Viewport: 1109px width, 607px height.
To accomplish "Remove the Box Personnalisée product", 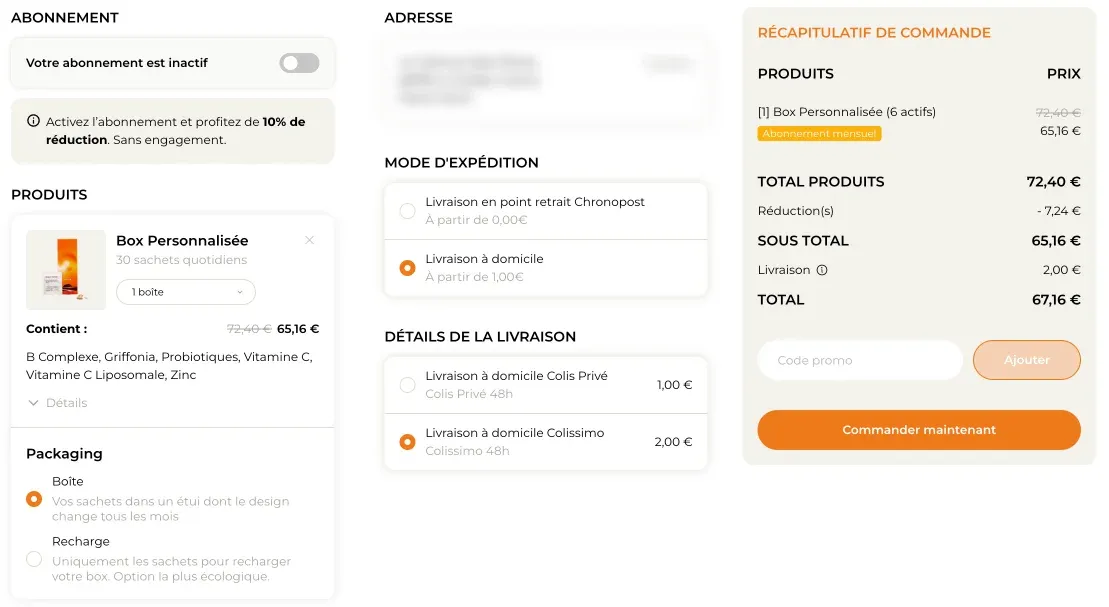I will click(310, 240).
